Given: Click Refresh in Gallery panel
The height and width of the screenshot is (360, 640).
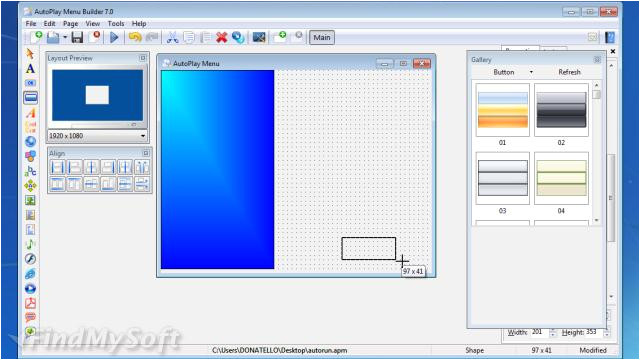Looking at the screenshot, I should [x=569, y=72].
